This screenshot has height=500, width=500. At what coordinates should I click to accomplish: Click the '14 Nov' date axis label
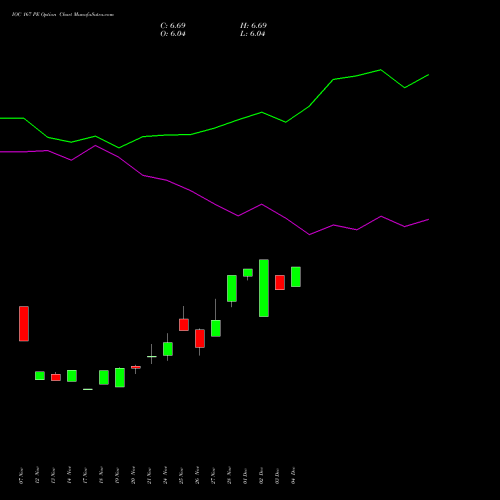[69, 476]
